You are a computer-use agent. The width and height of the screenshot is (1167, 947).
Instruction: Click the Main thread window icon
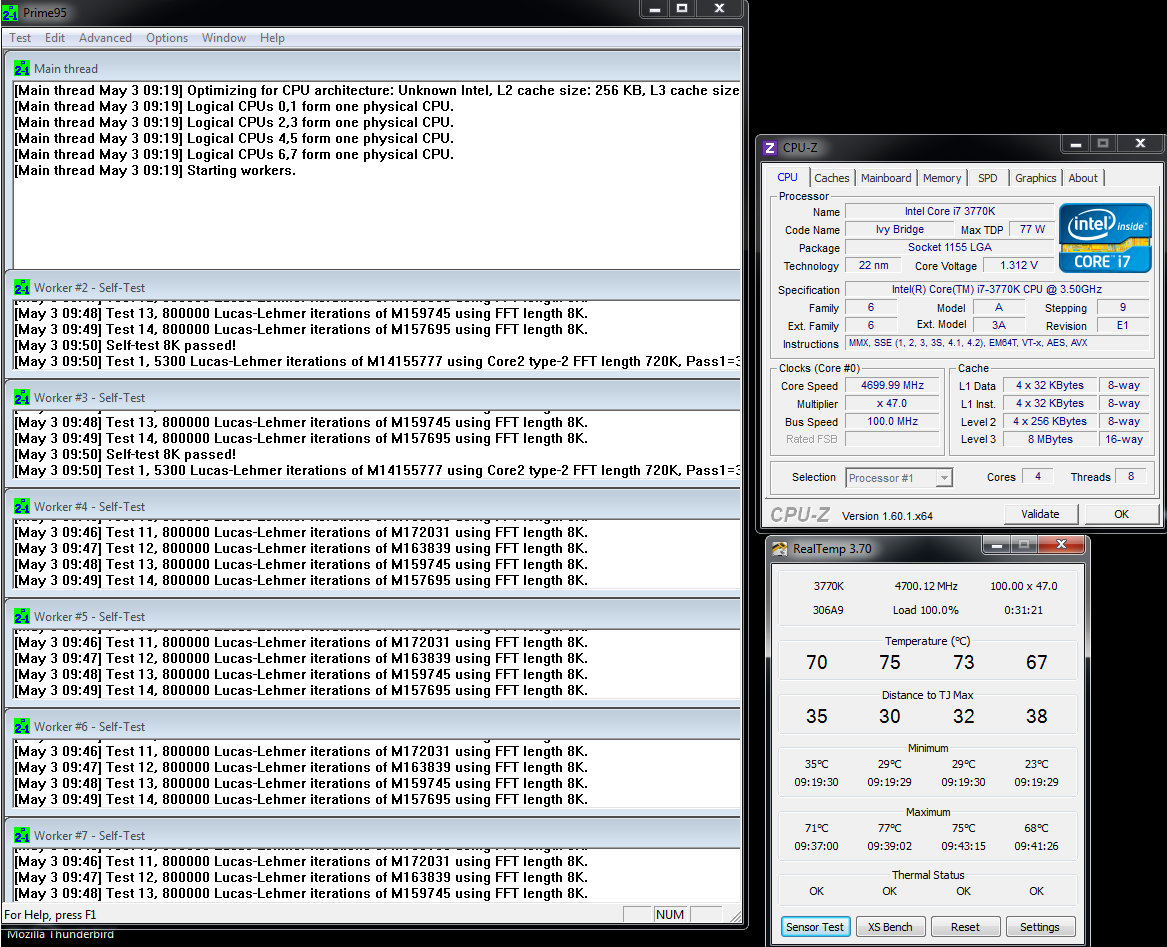[22, 68]
